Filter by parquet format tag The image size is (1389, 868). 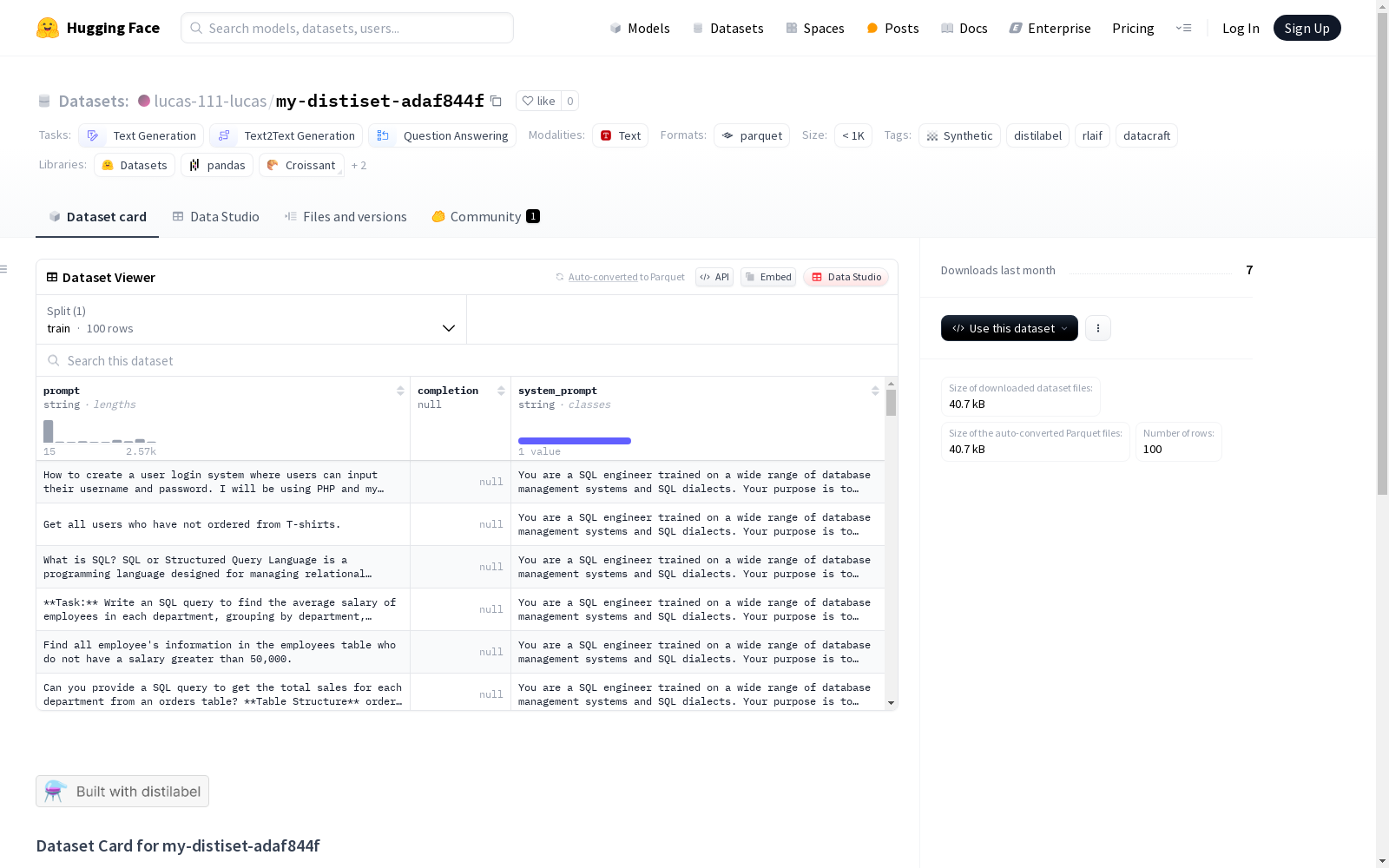coord(752,135)
